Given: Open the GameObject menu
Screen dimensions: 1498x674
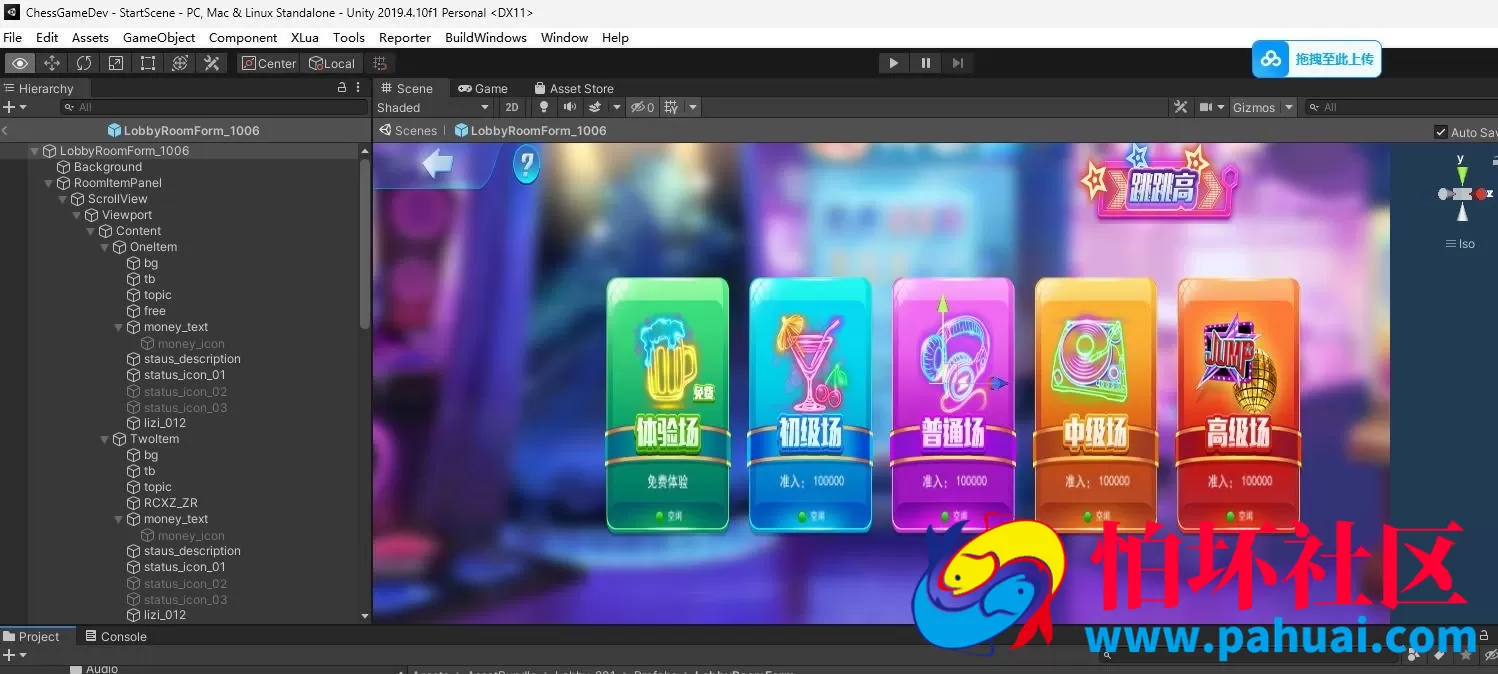Looking at the screenshot, I should pos(159,37).
